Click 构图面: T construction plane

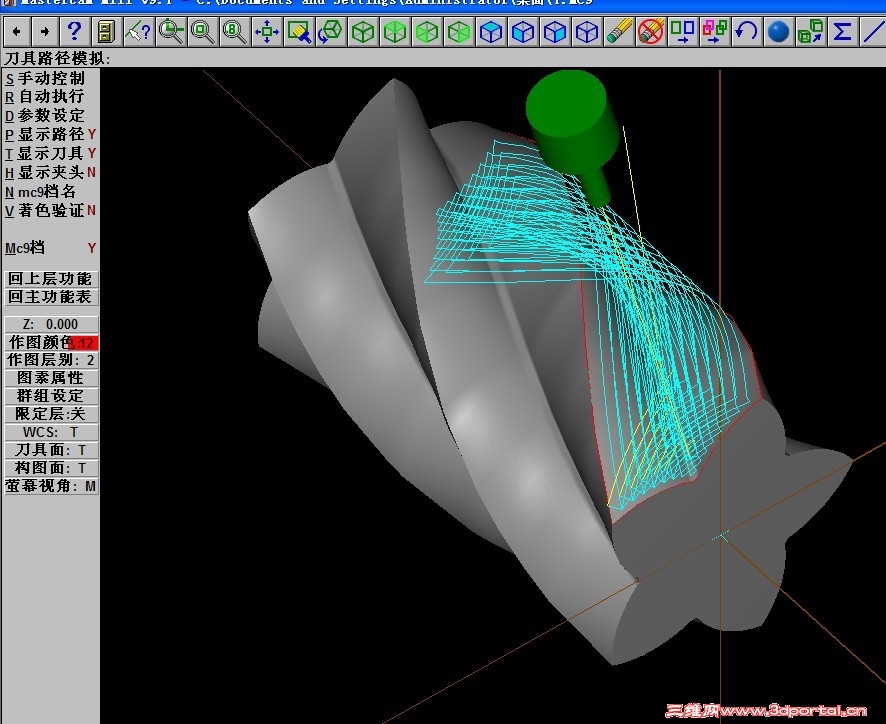pos(51,468)
